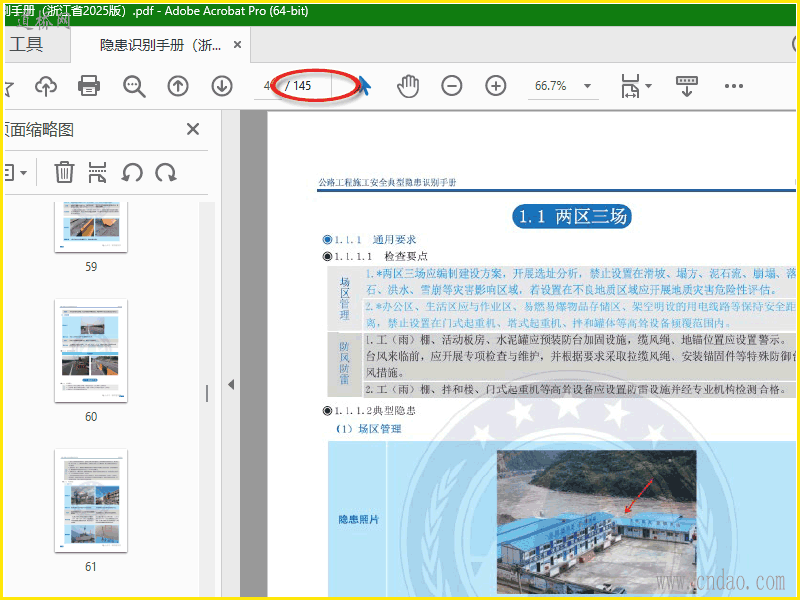Click the upload to cloud icon
This screenshot has height=600, width=800.
click(46, 86)
